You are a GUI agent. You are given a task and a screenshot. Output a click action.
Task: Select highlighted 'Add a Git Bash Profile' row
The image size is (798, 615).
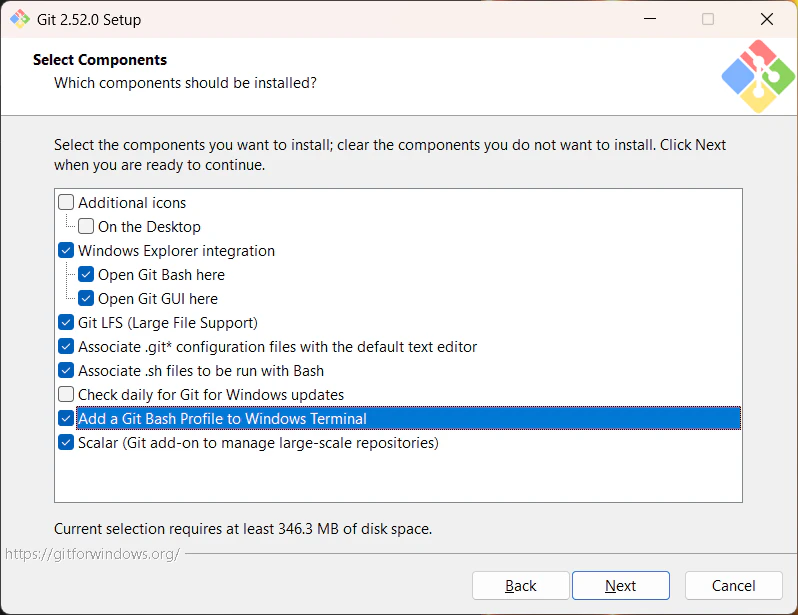point(408,418)
